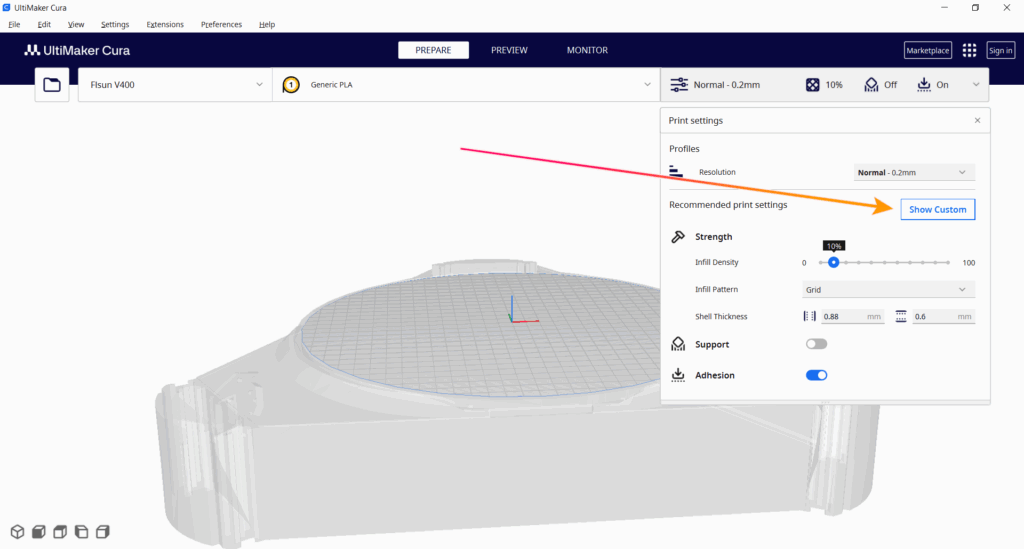Open the application switcher grid icon
Viewport: 1024px width, 549px height.
(x=969, y=50)
